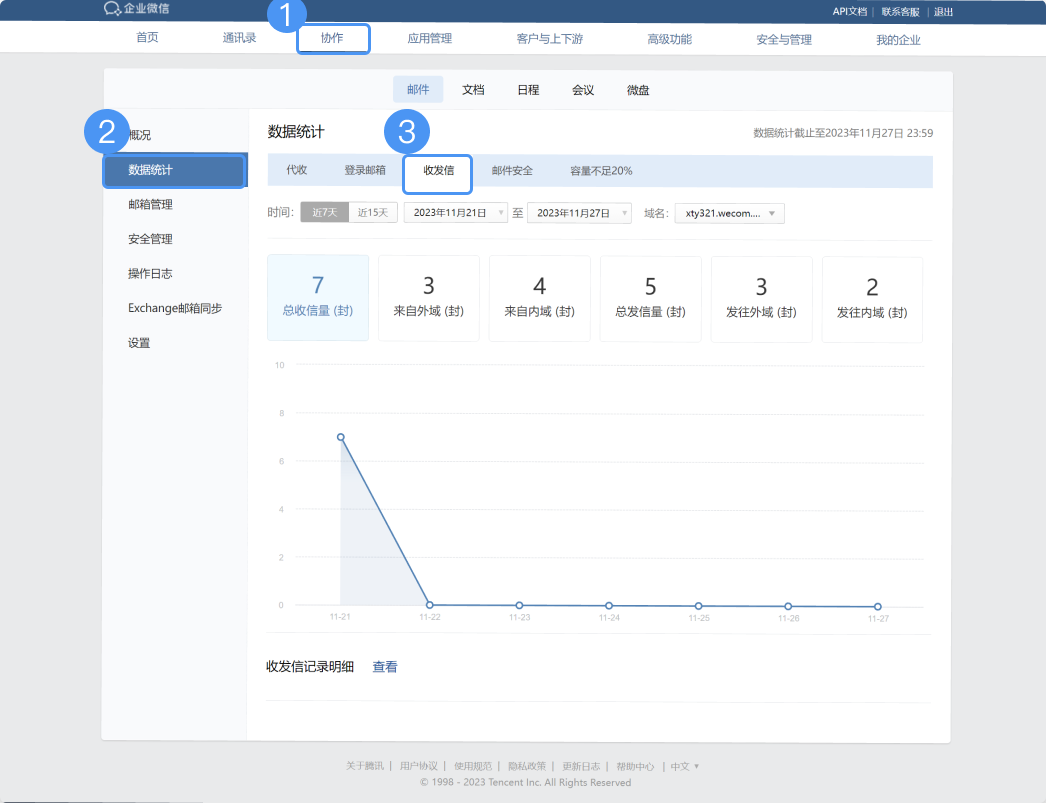Select the 协作 top navigation tab
The width and height of the screenshot is (1046, 803).
332,39
